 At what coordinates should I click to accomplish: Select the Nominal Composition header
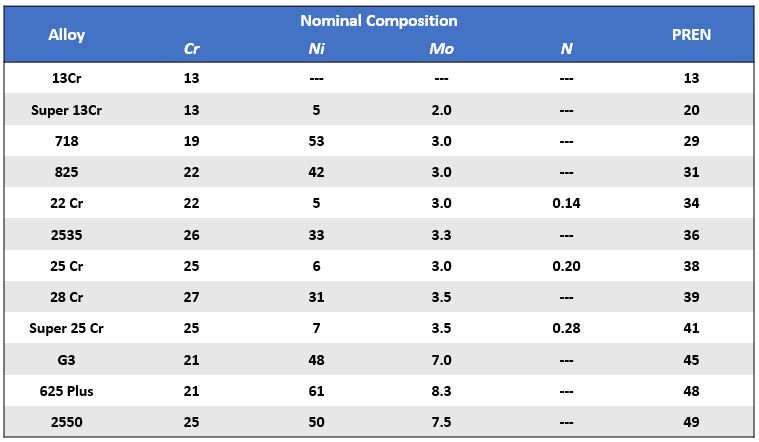click(379, 21)
